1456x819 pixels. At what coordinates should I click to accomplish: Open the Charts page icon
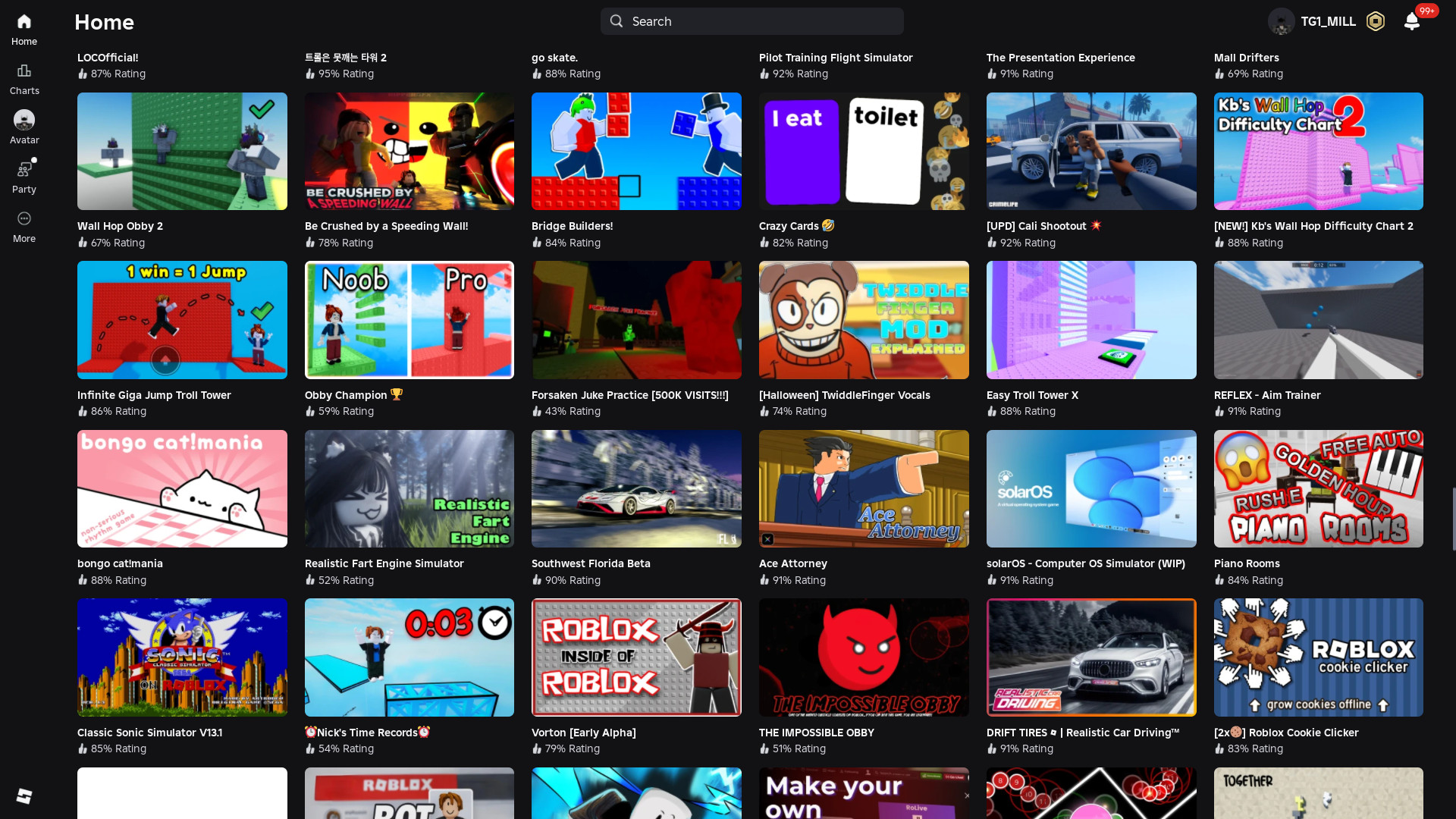24,71
